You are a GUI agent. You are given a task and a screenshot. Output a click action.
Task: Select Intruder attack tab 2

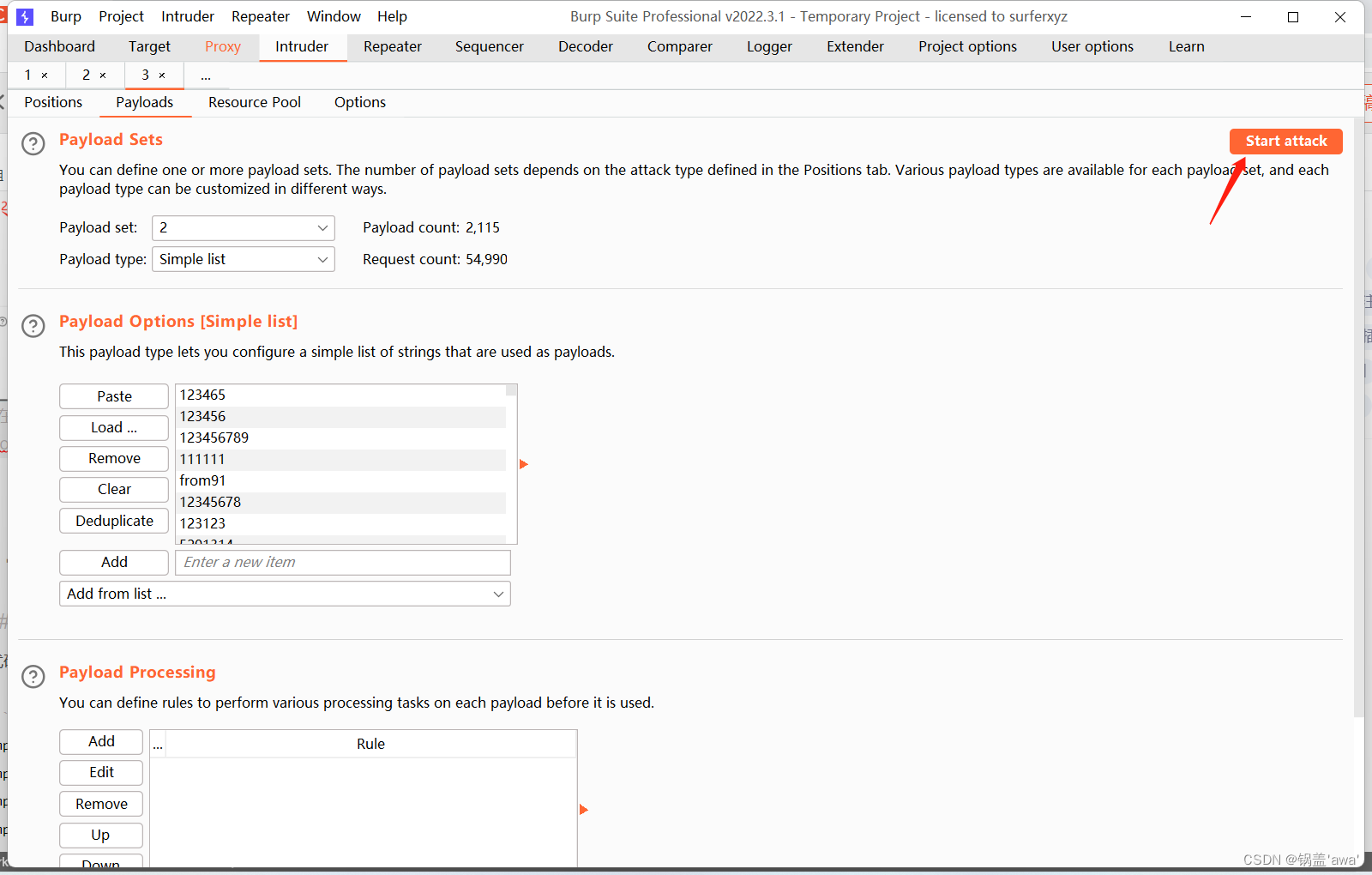tap(86, 75)
